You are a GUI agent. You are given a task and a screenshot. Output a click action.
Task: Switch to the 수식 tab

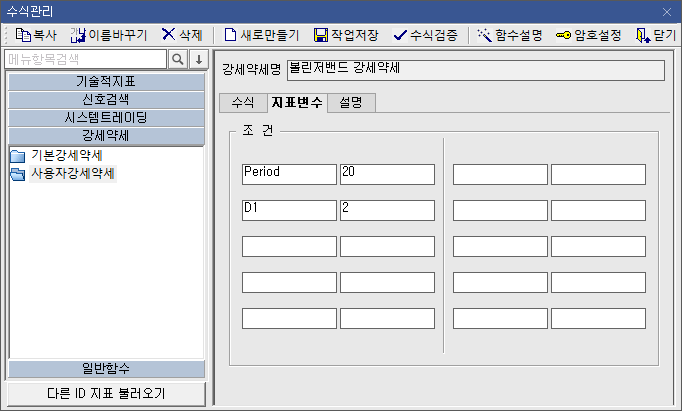243,103
